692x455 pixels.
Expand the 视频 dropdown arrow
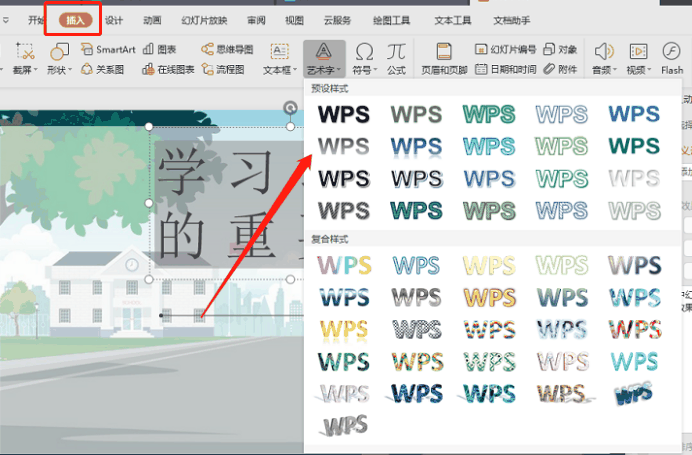click(x=649, y=70)
